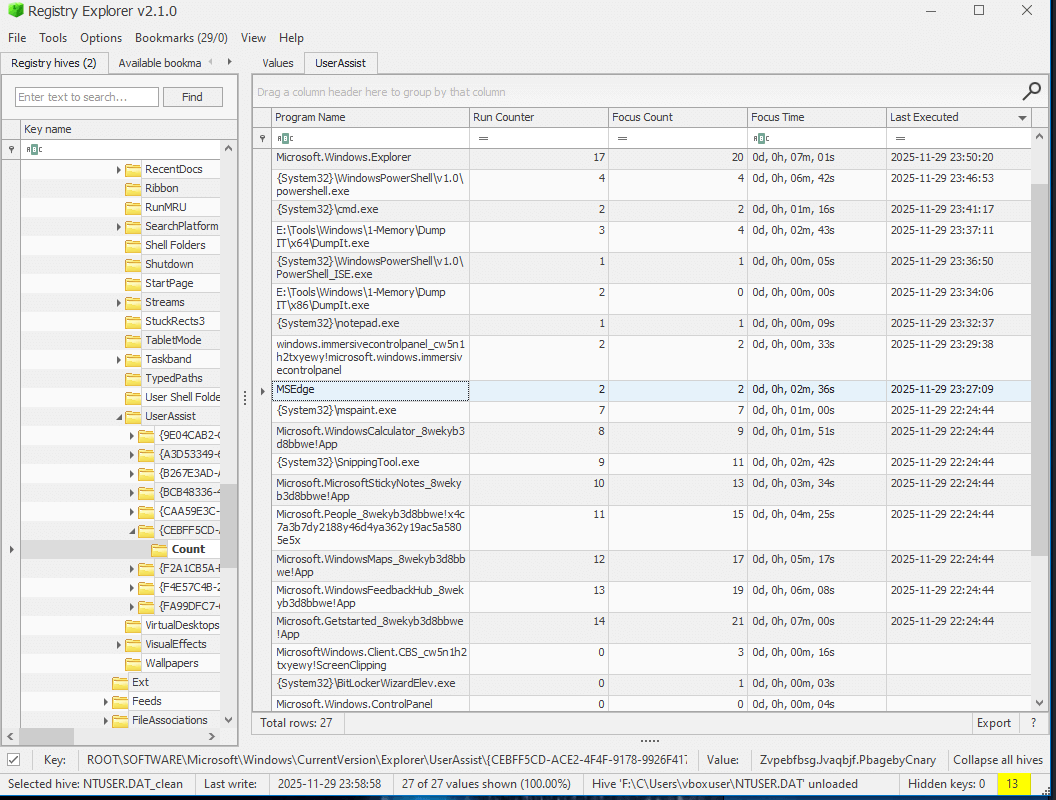Click the Registry Explorer app icon
Image resolution: width=1056 pixels, height=800 pixels.
point(14,11)
